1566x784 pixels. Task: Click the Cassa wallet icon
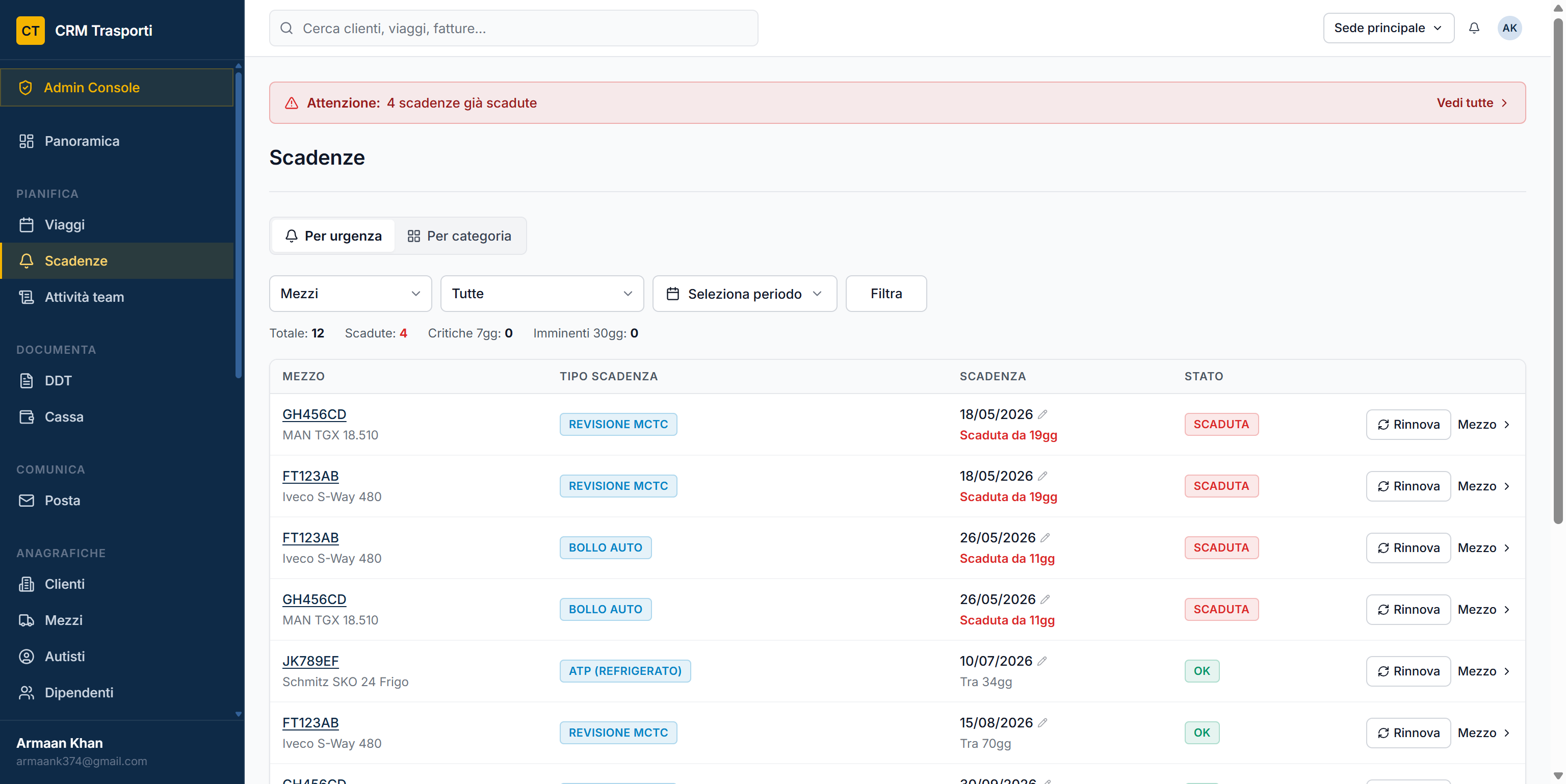pos(26,417)
